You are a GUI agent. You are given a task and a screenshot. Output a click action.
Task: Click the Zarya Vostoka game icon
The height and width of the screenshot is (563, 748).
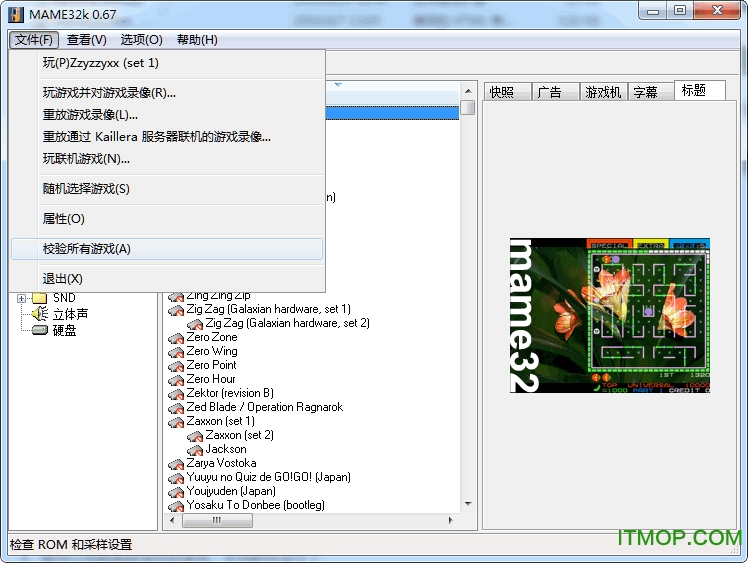pyautogui.click(x=176, y=464)
